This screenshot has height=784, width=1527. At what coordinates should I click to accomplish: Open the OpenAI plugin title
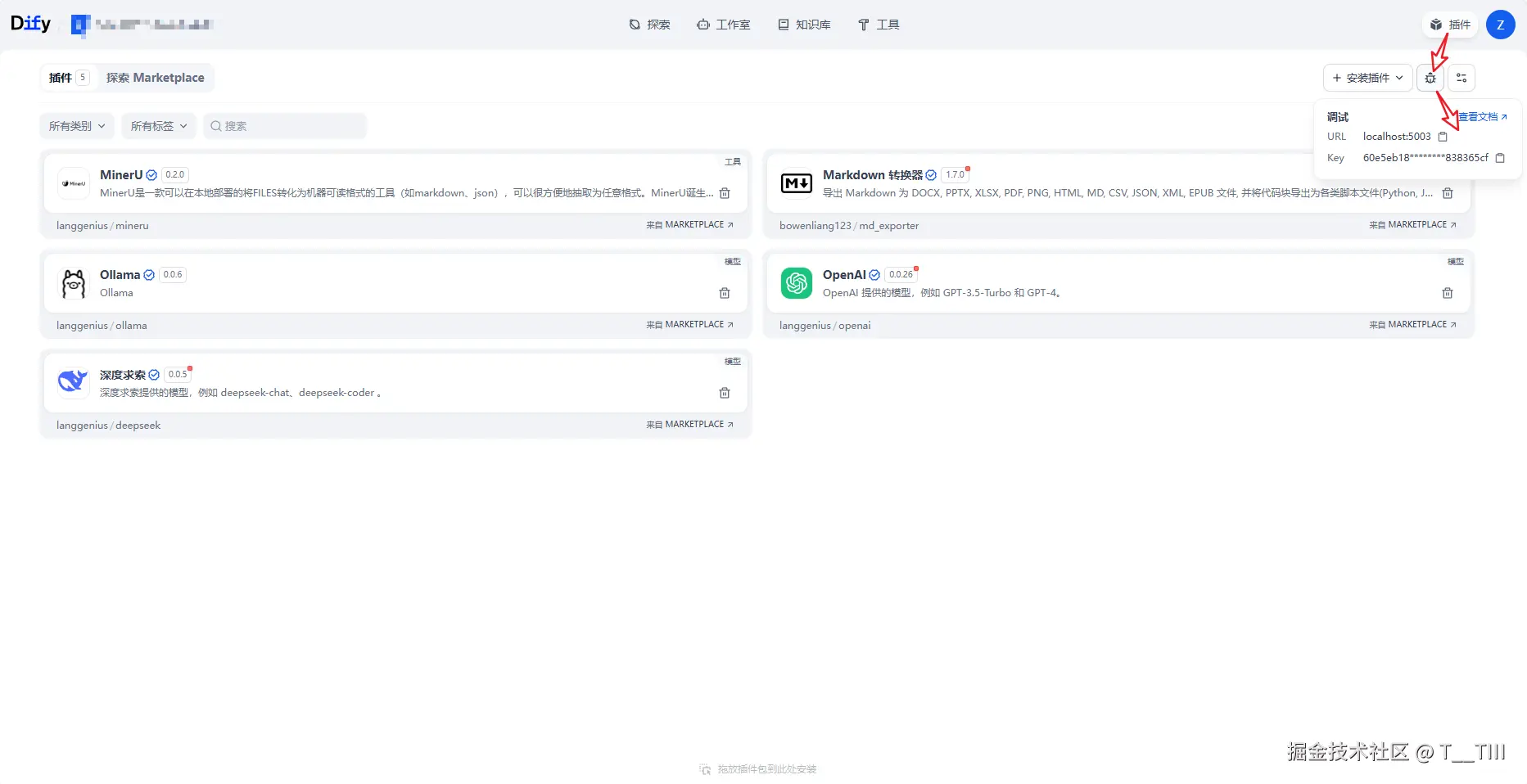844,275
